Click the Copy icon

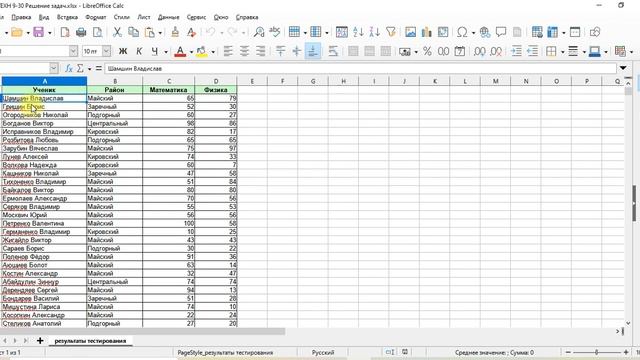(133, 32)
